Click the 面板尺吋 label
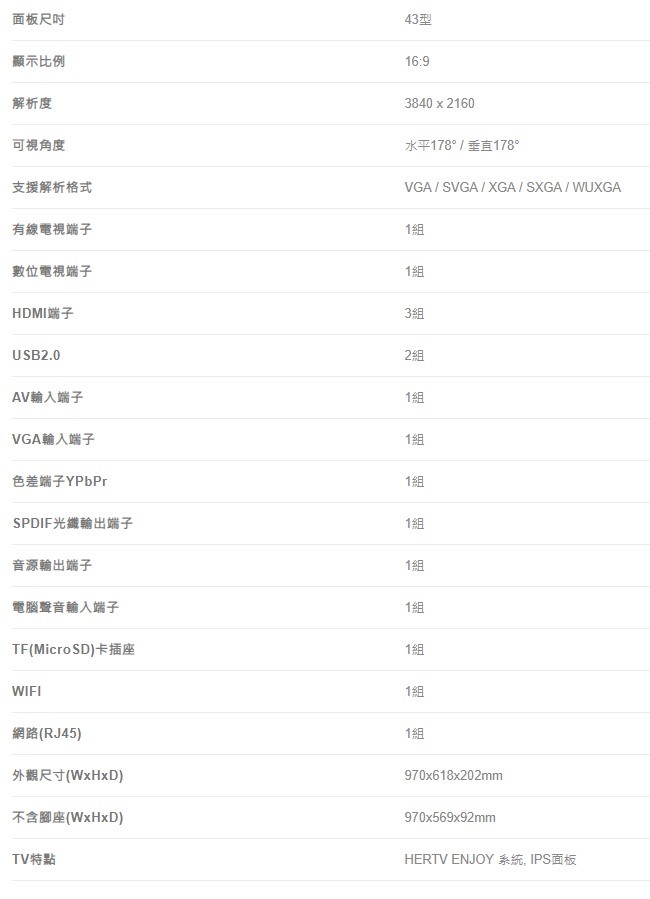This screenshot has height=899, width=650. (38, 19)
